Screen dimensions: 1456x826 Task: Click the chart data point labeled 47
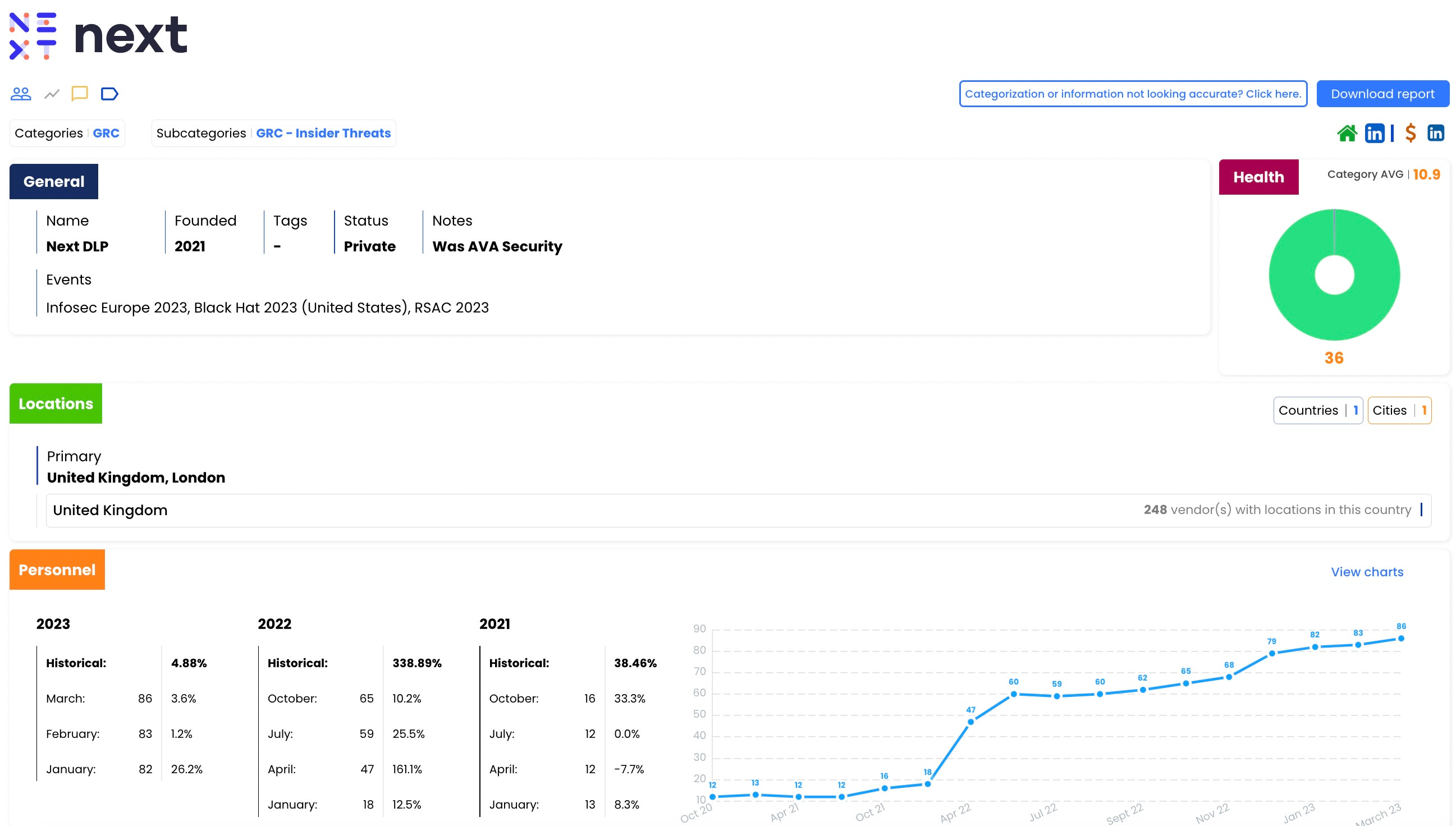(x=971, y=722)
